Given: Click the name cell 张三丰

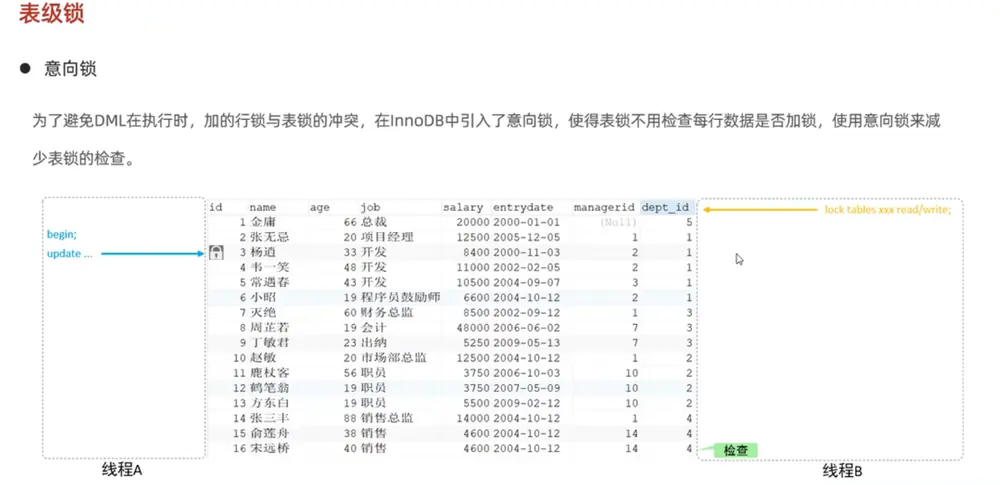Looking at the screenshot, I should click(x=269, y=418).
